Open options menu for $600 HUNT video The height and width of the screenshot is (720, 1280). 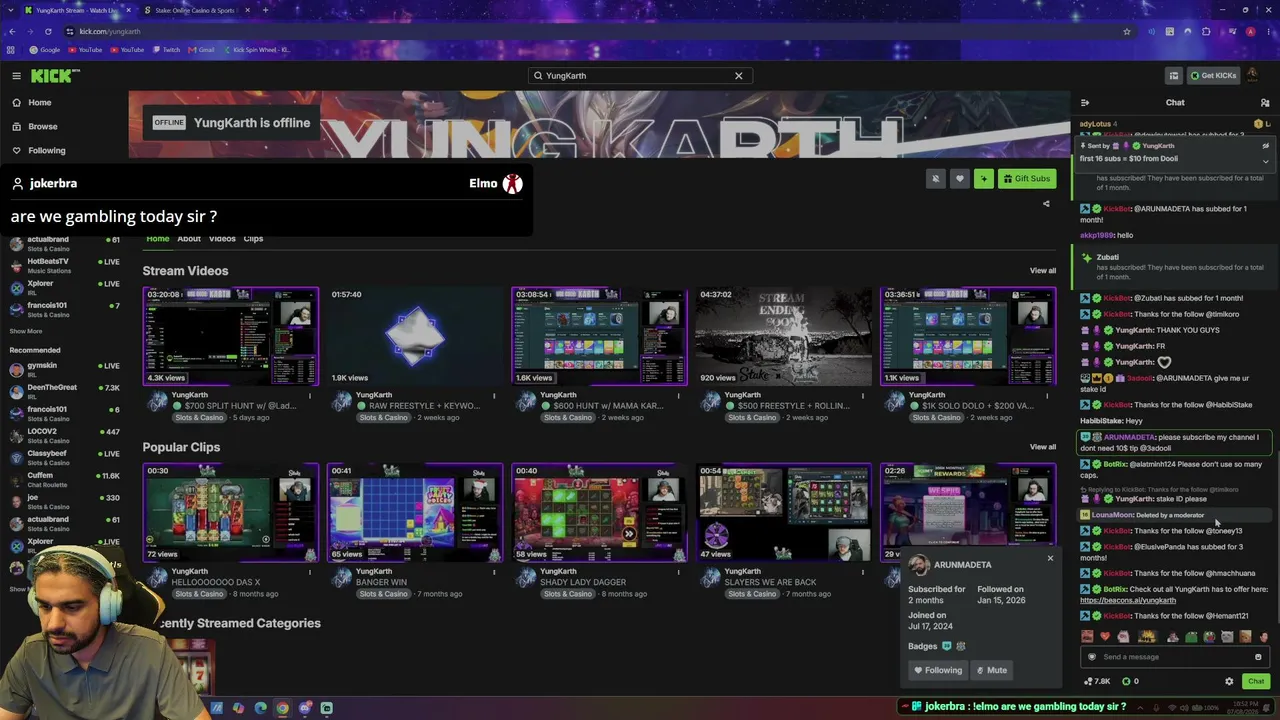pyautogui.click(x=678, y=396)
